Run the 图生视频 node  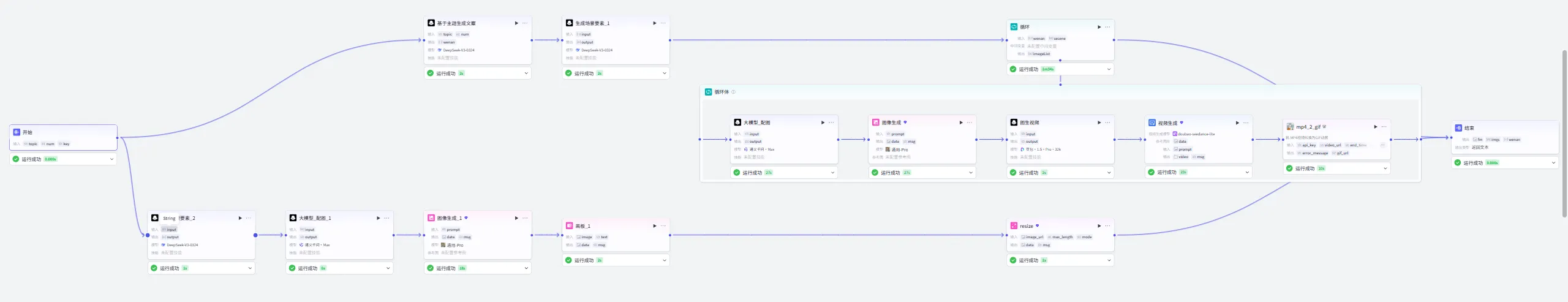point(1099,123)
